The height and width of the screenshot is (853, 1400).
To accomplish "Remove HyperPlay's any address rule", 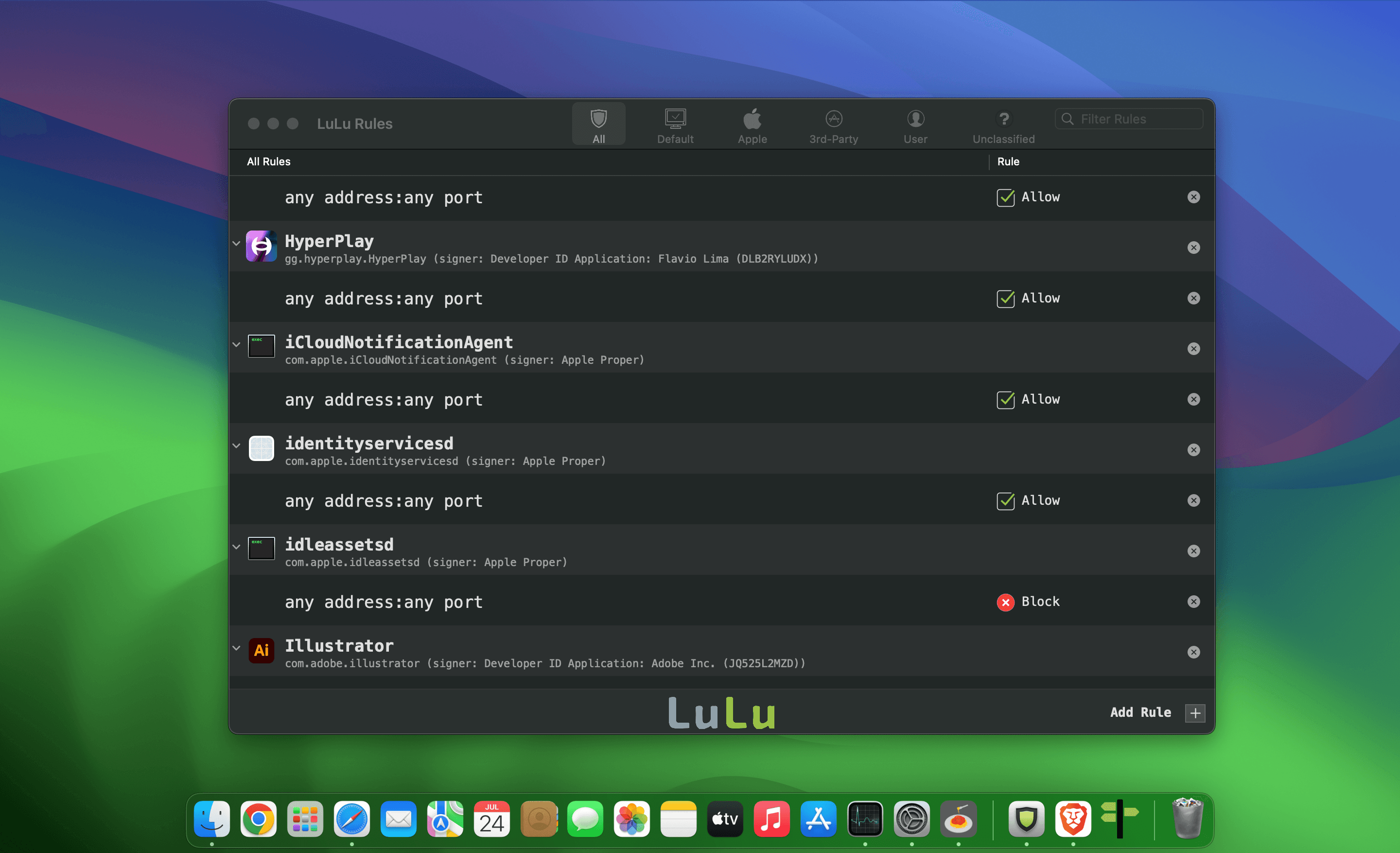I will tap(1193, 298).
